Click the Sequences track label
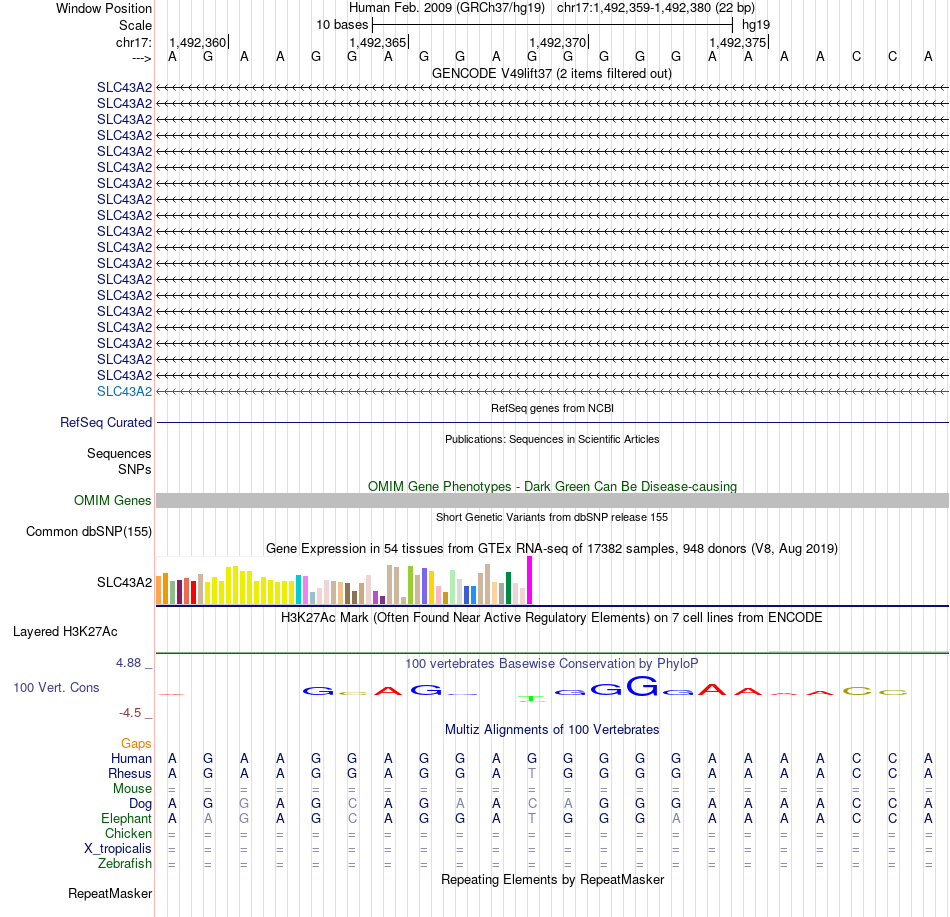 pyautogui.click(x=119, y=453)
